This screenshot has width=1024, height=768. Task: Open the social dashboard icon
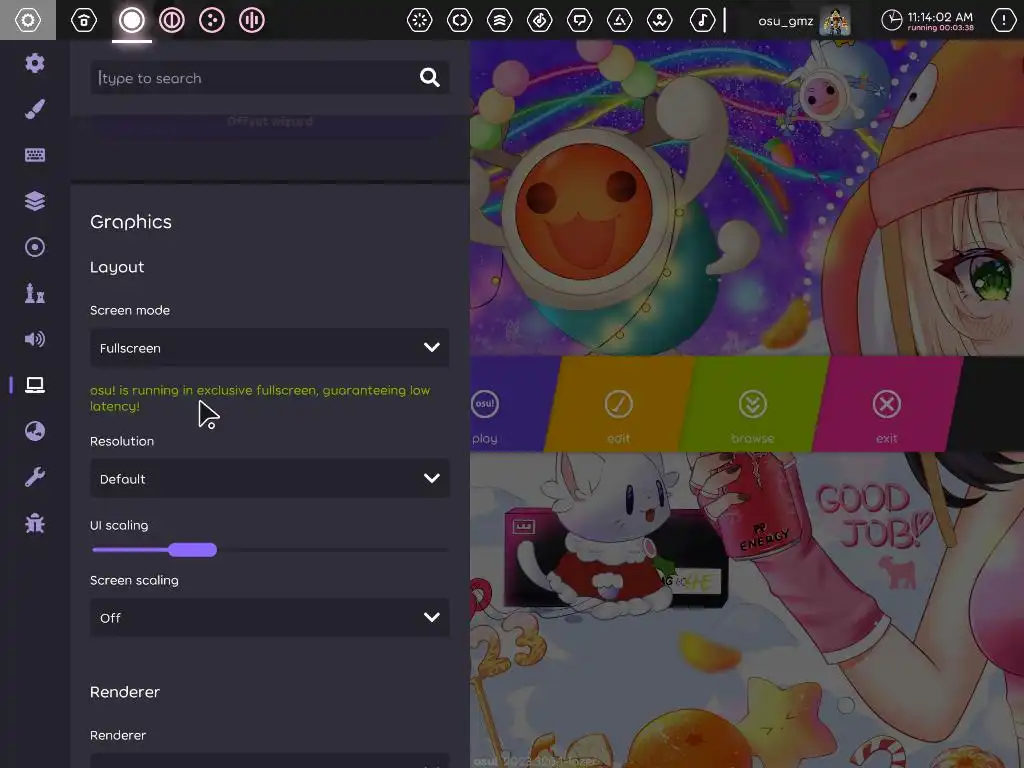tap(660, 20)
